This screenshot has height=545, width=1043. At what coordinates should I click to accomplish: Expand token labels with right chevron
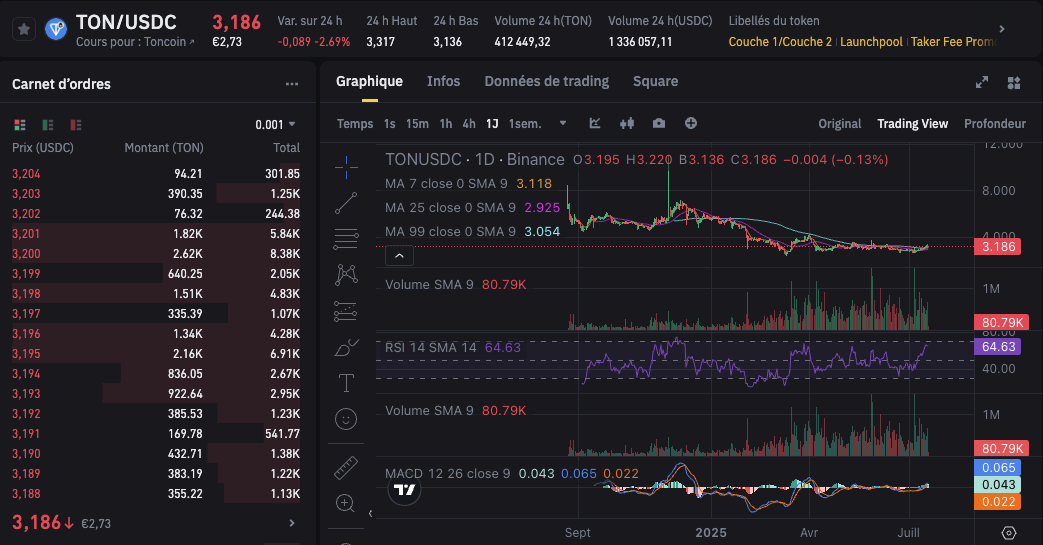[1002, 29]
